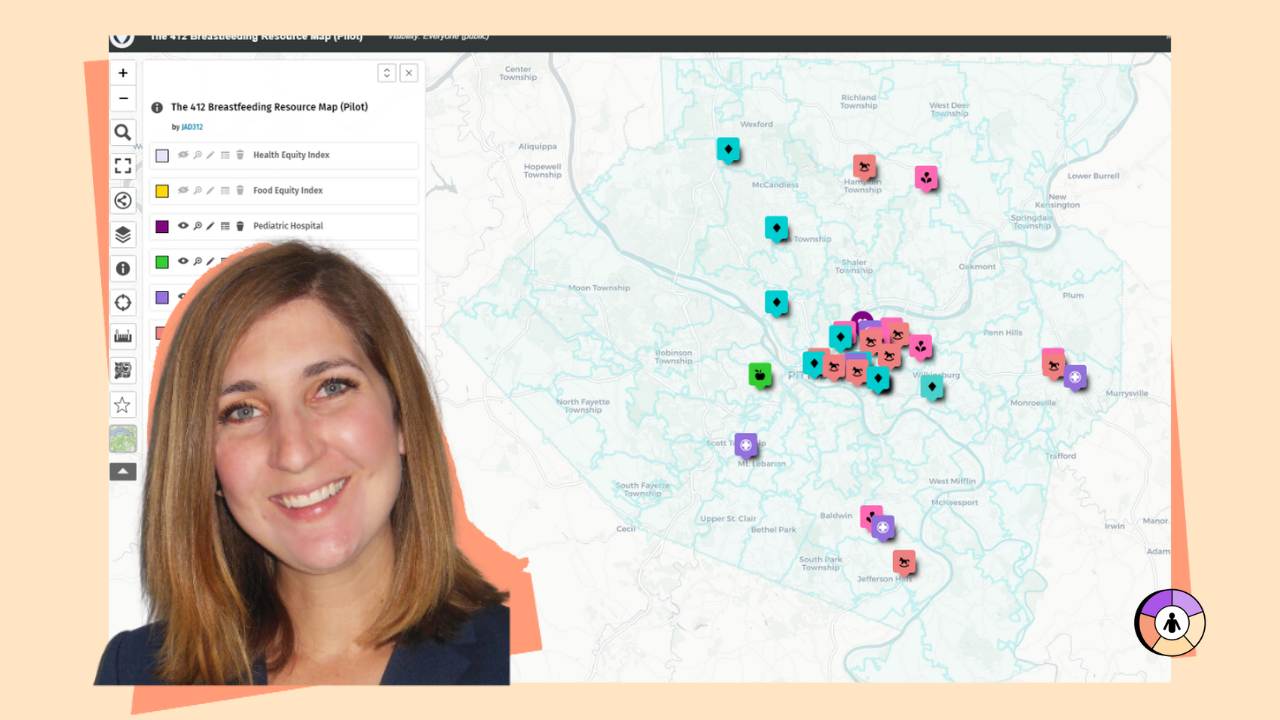Toggle visibility of the green layer
The height and width of the screenshot is (720, 1280).
click(183, 261)
